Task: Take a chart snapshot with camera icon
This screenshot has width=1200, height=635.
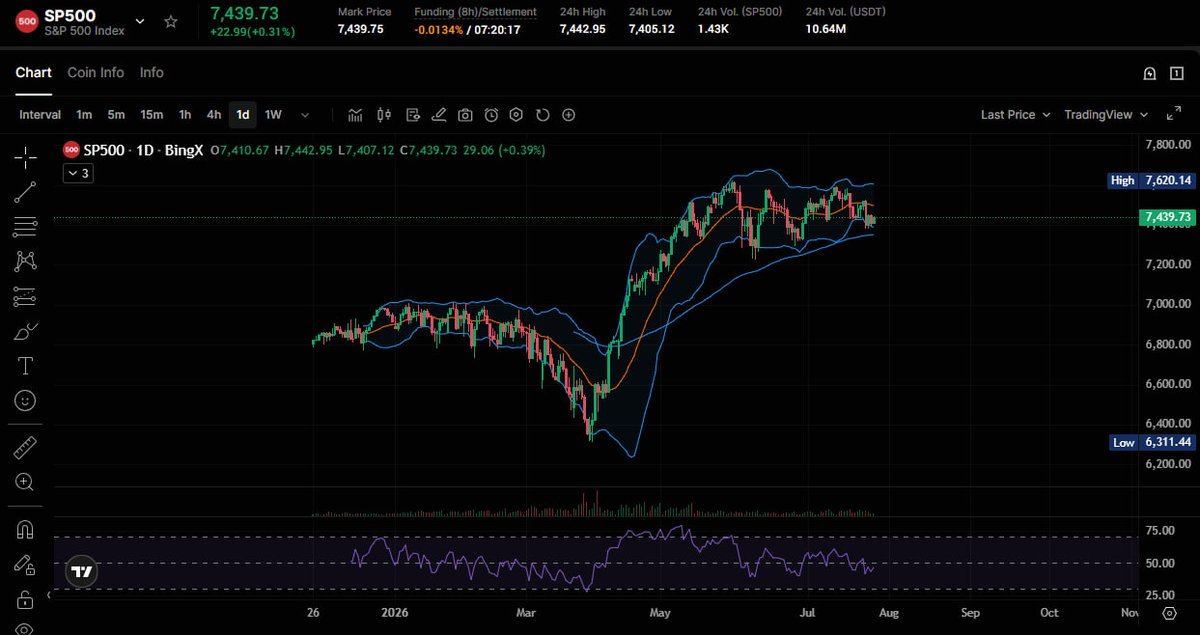Action: [465, 115]
